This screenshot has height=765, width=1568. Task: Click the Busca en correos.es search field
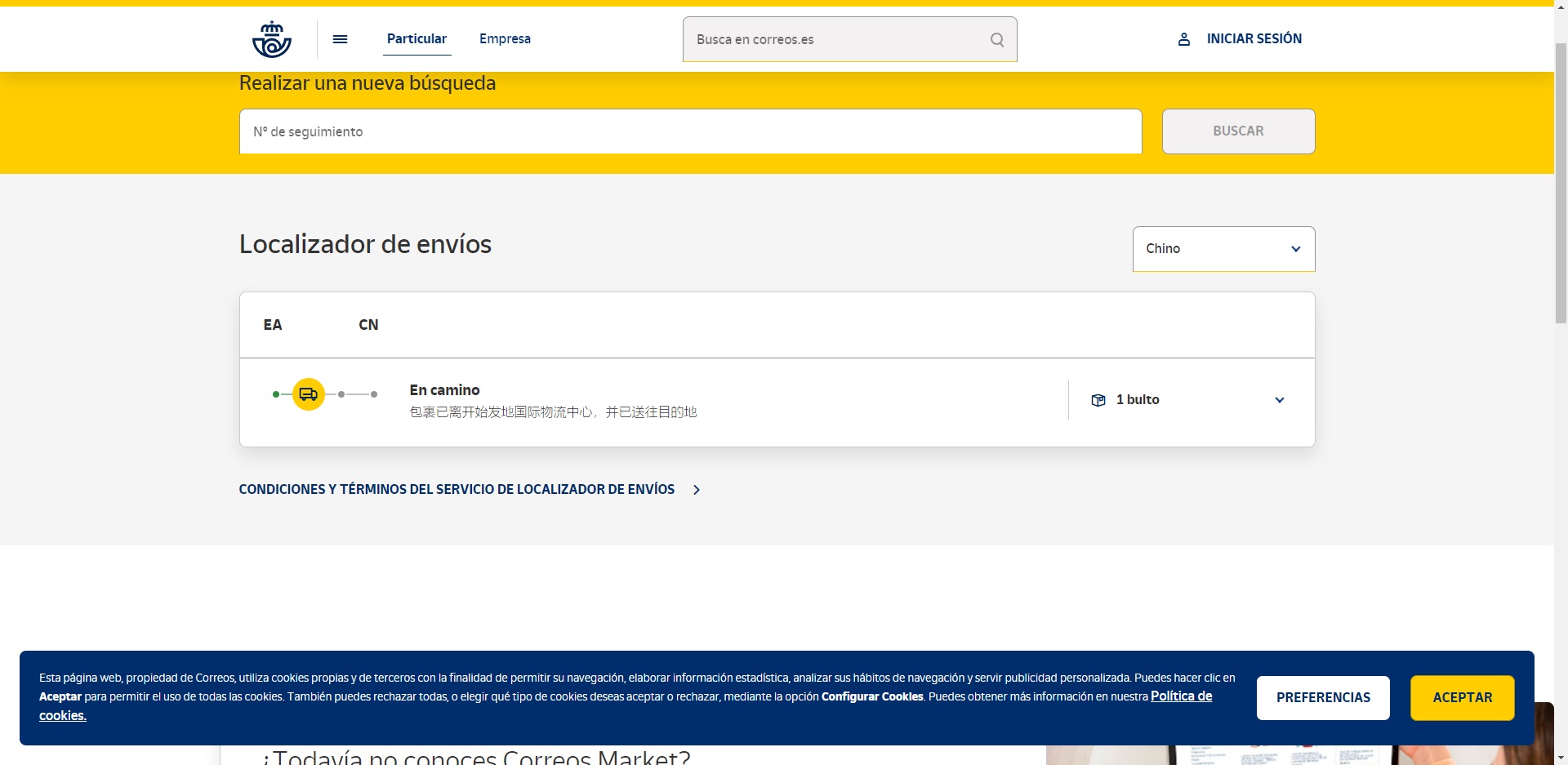click(837, 40)
